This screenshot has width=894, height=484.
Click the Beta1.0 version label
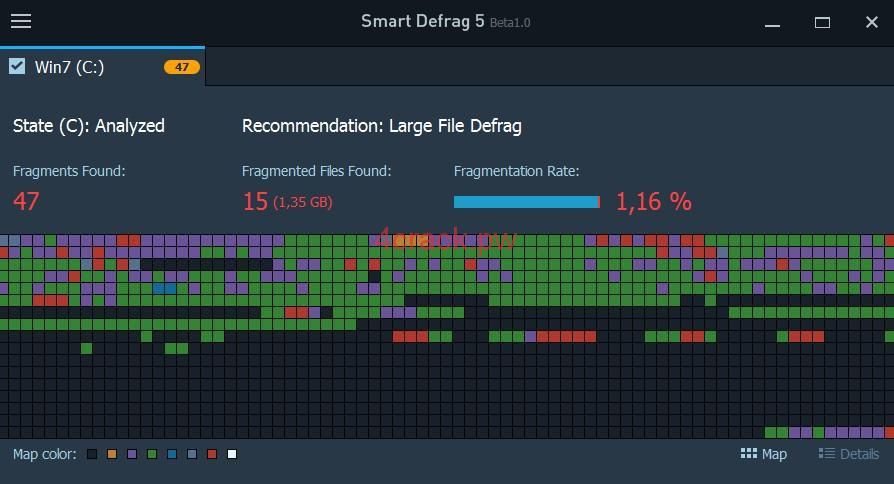(x=510, y=23)
